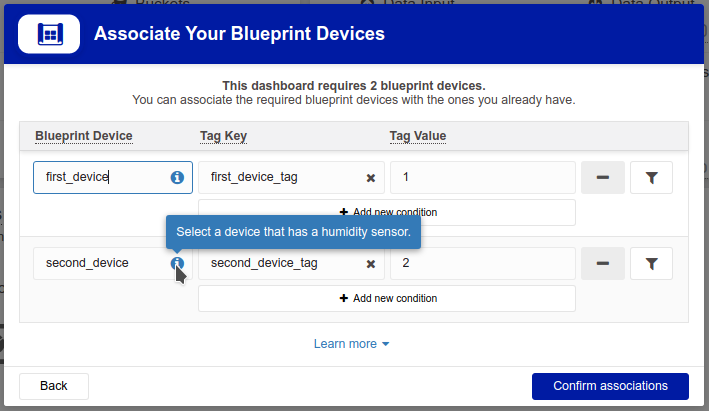Add new condition under second_device
709x411 pixels.
click(387, 298)
